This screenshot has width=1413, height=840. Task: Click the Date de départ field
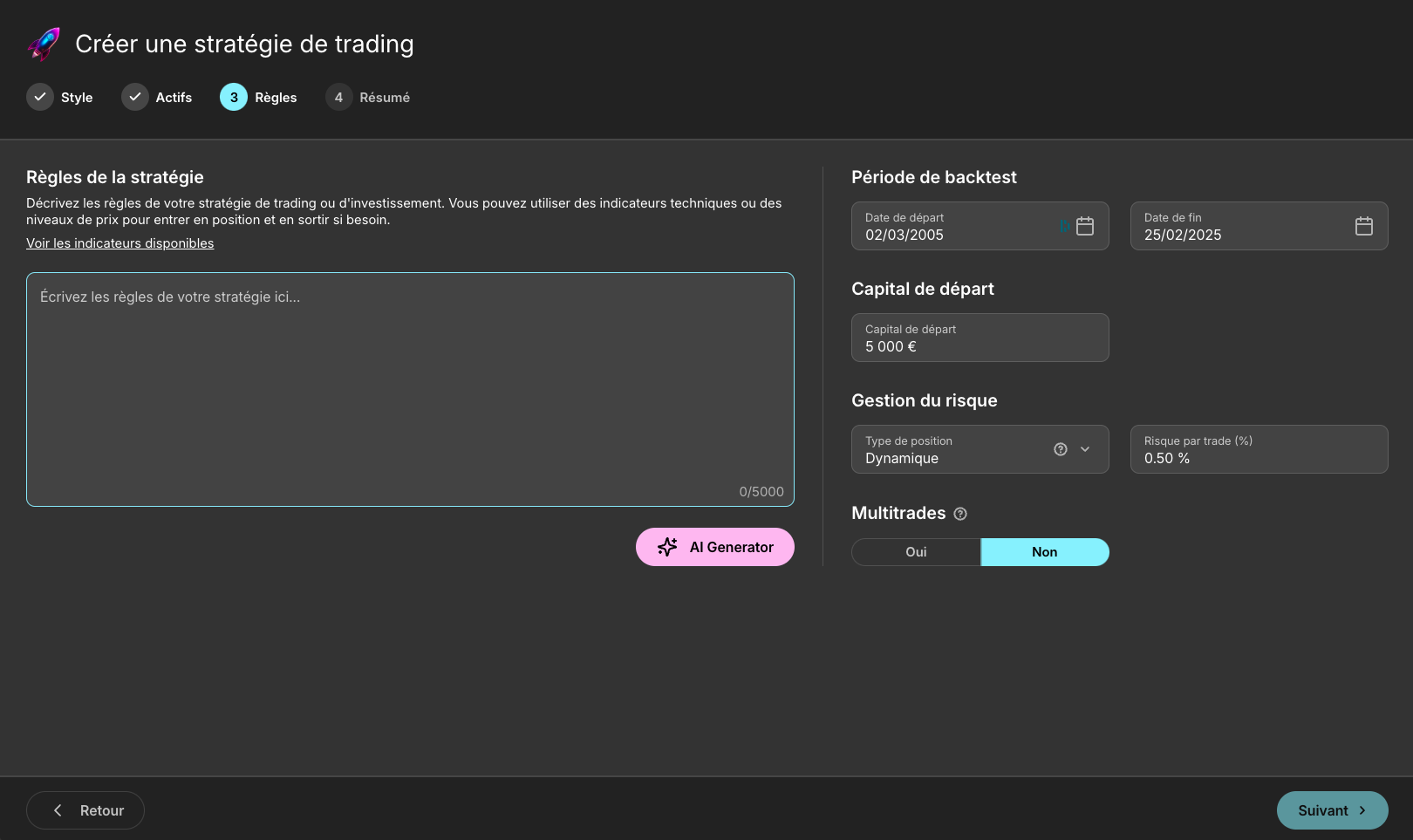(x=955, y=226)
